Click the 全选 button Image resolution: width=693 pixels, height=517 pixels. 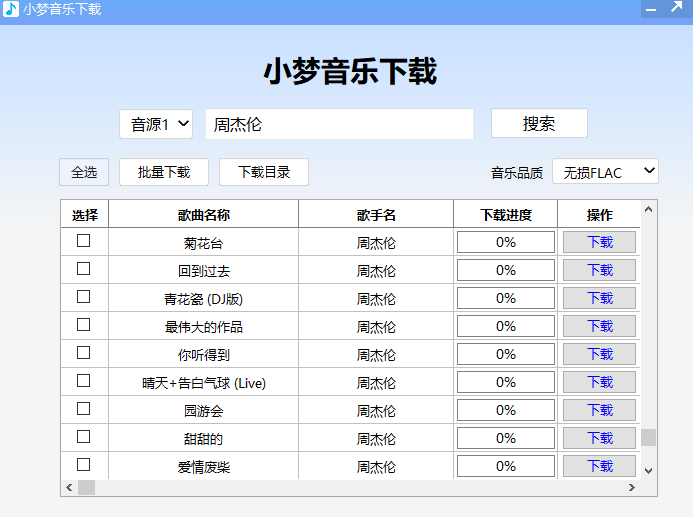pyautogui.click(x=84, y=172)
